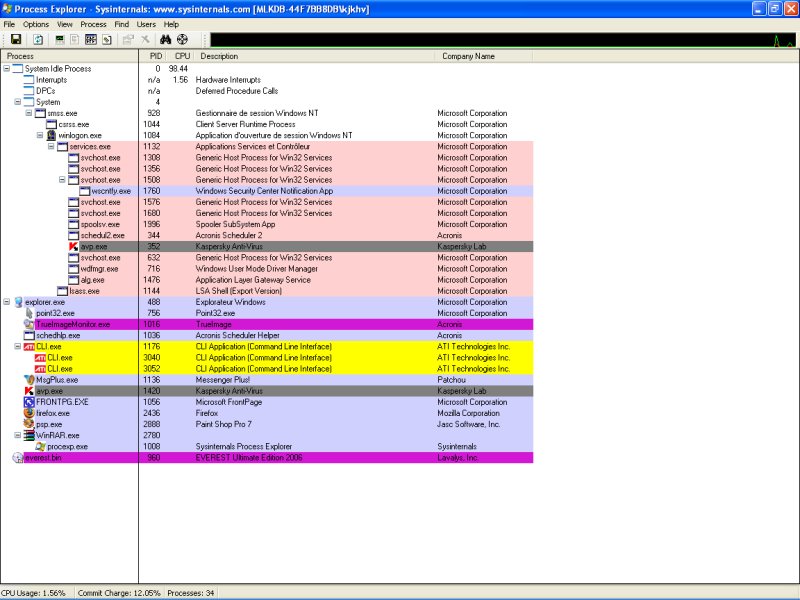Open the File menu

(9, 24)
